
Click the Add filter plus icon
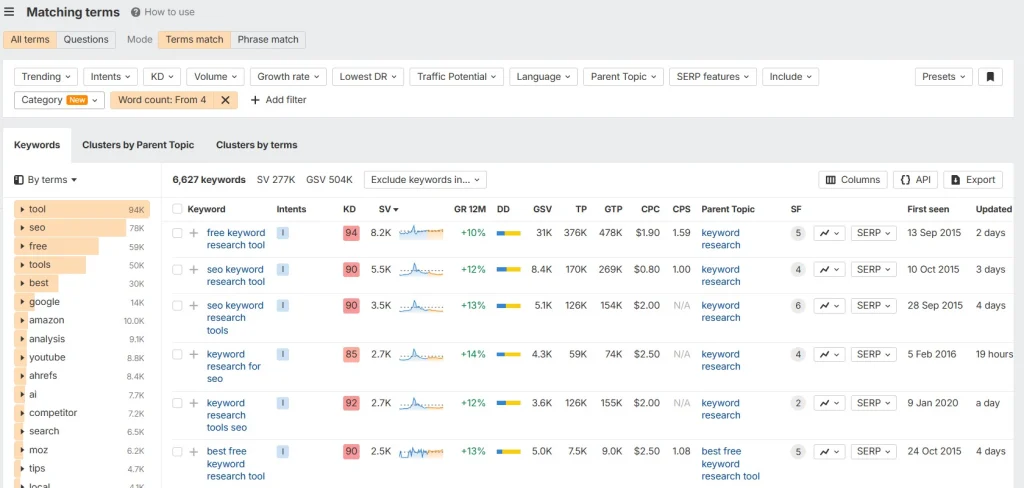[255, 100]
